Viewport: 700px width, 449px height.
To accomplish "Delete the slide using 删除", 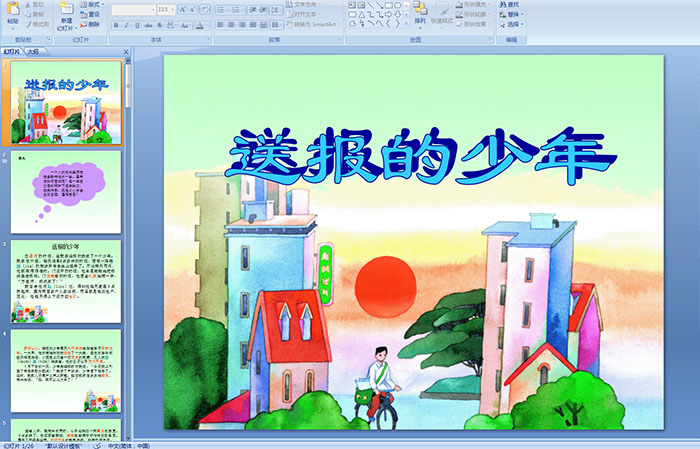I will (x=91, y=24).
